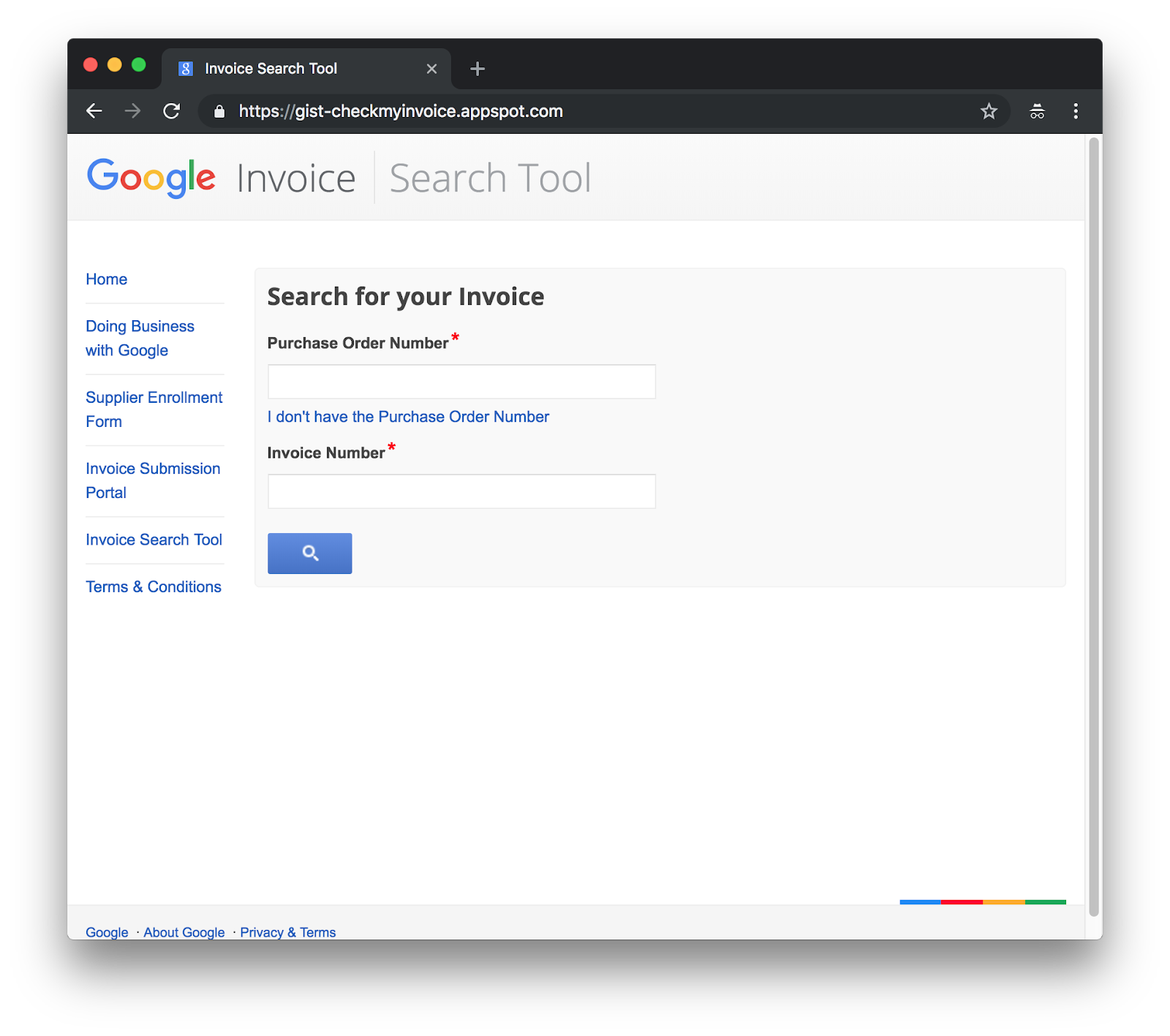Viewport: 1170px width, 1036px height.
Task: Click the browser back arrow
Action: tap(94, 111)
